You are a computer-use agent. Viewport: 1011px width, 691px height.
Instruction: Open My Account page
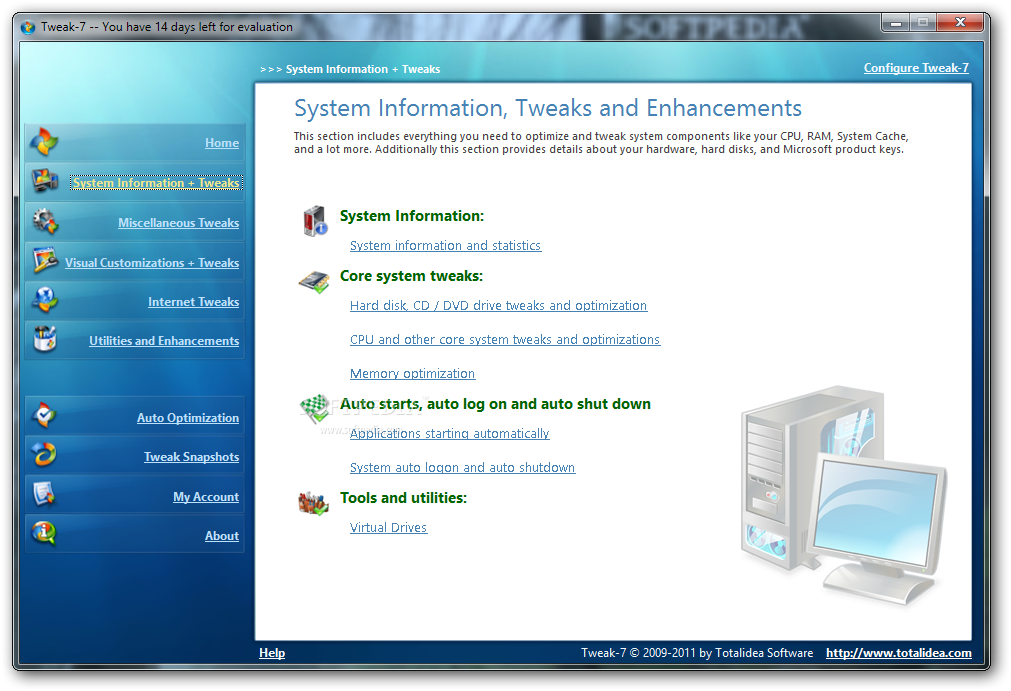pyautogui.click(x=206, y=497)
